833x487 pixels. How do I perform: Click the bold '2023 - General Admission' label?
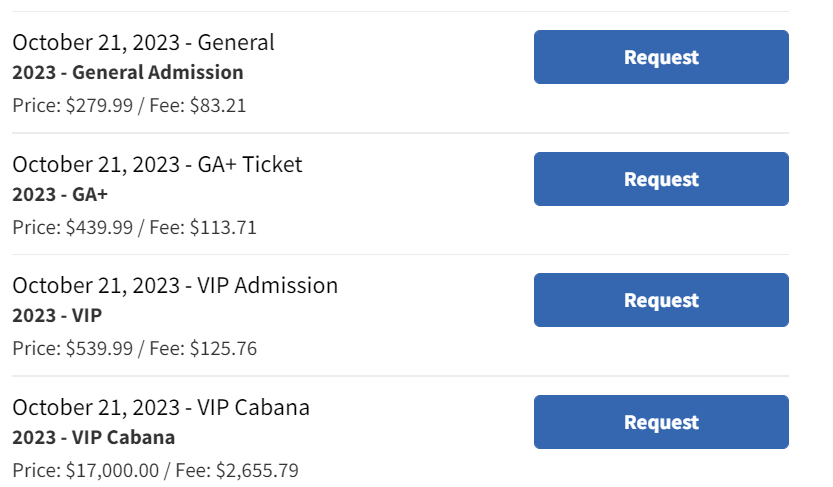(127, 72)
